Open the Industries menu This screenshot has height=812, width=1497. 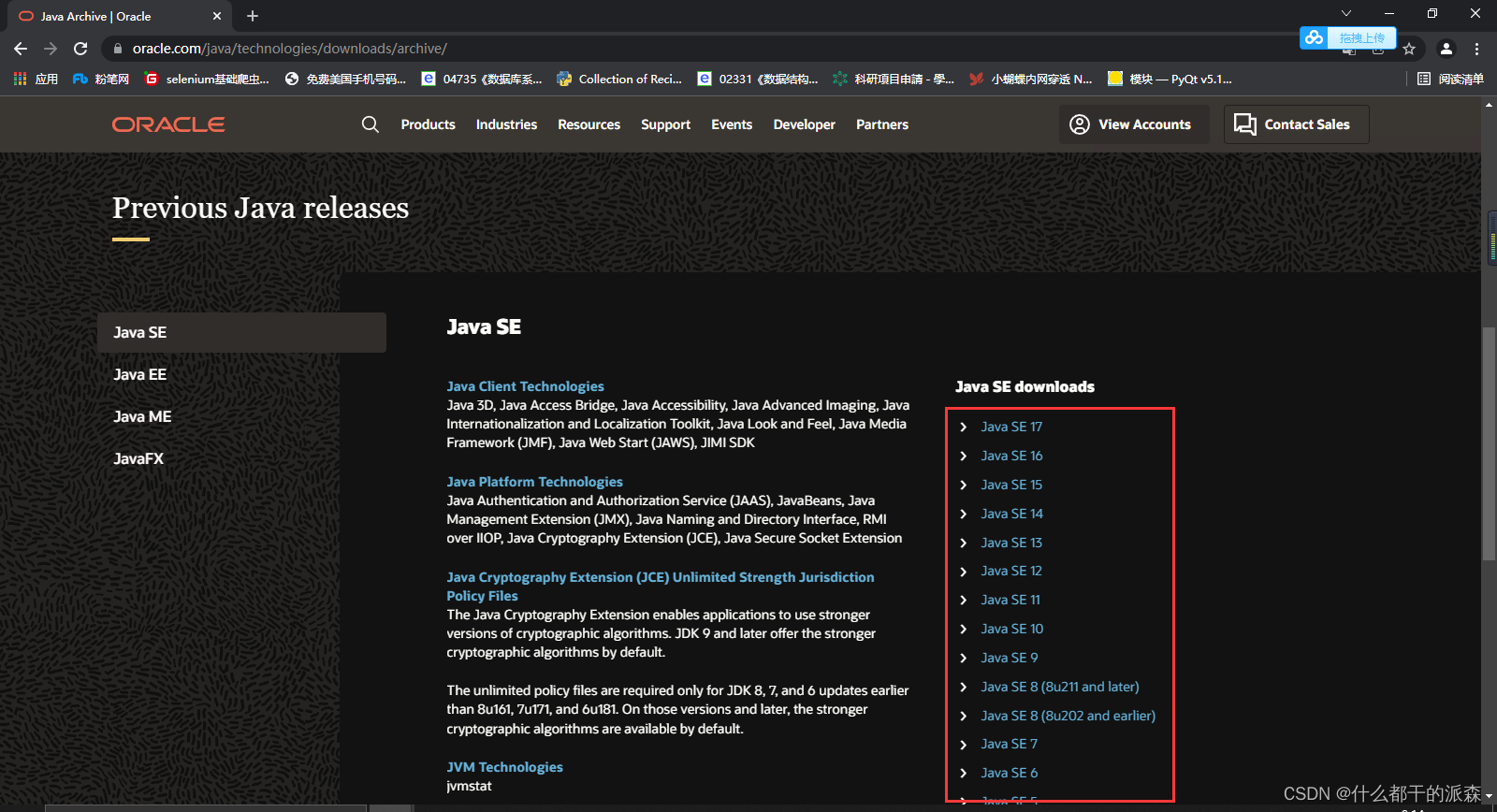tap(506, 124)
